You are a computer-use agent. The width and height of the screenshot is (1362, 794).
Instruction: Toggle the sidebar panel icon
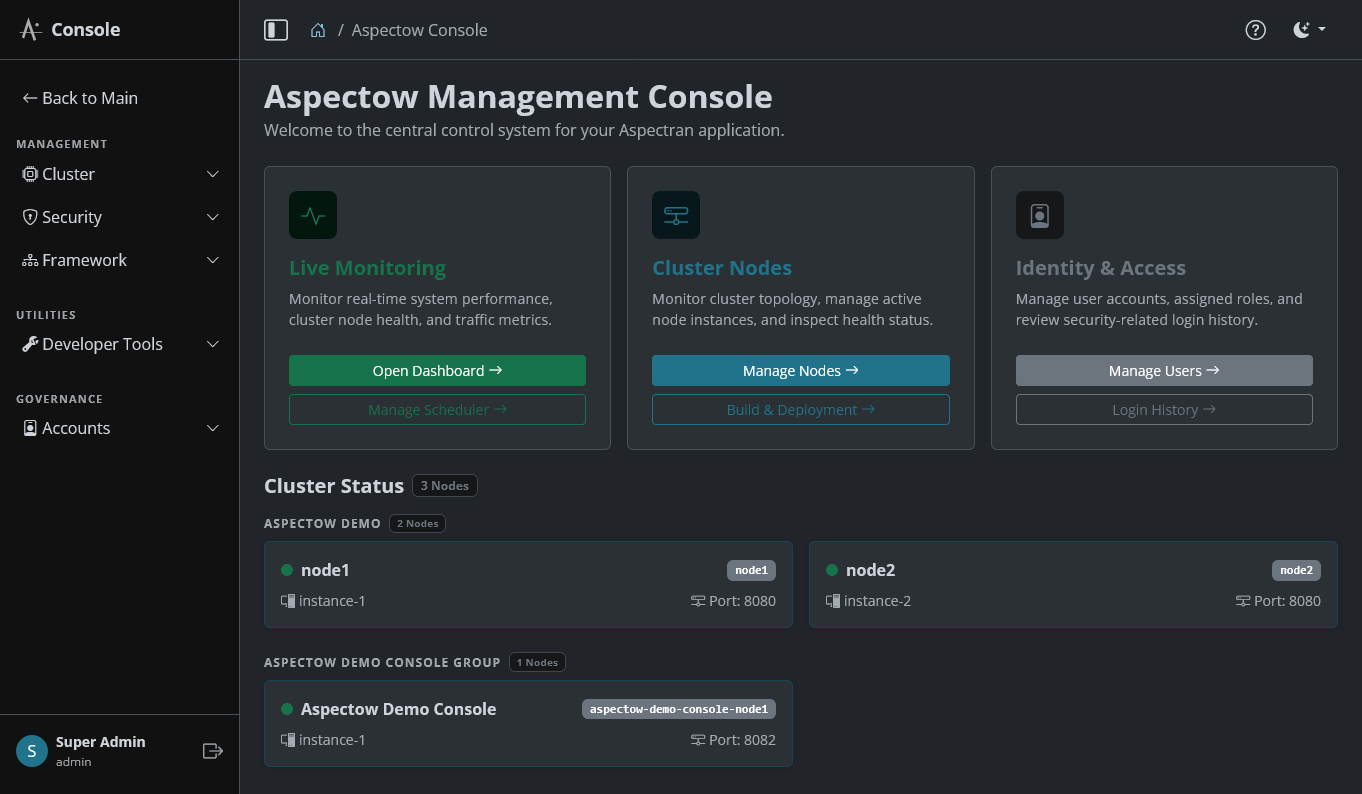276,30
